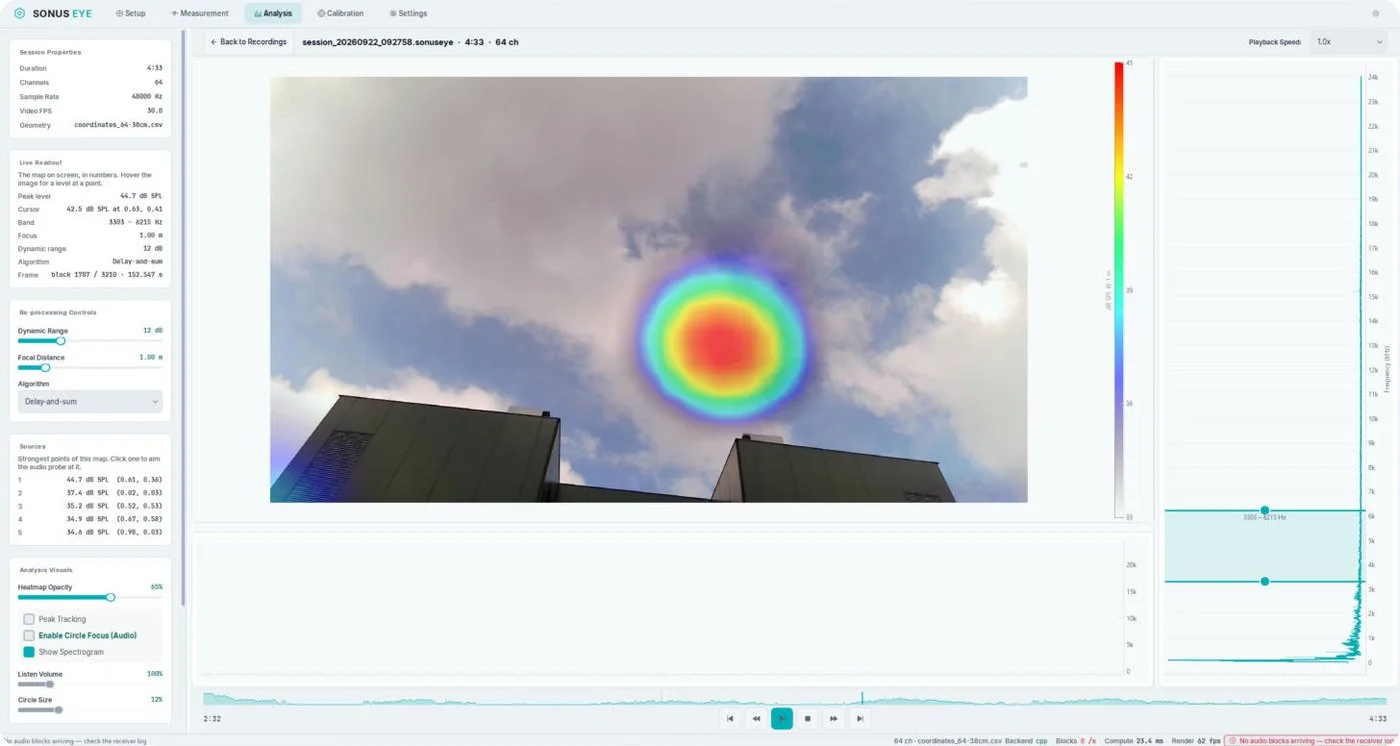Viewport: 1400px width, 746px height.
Task: Click the left panel vertical scrollbar
Action: tap(183, 320)
